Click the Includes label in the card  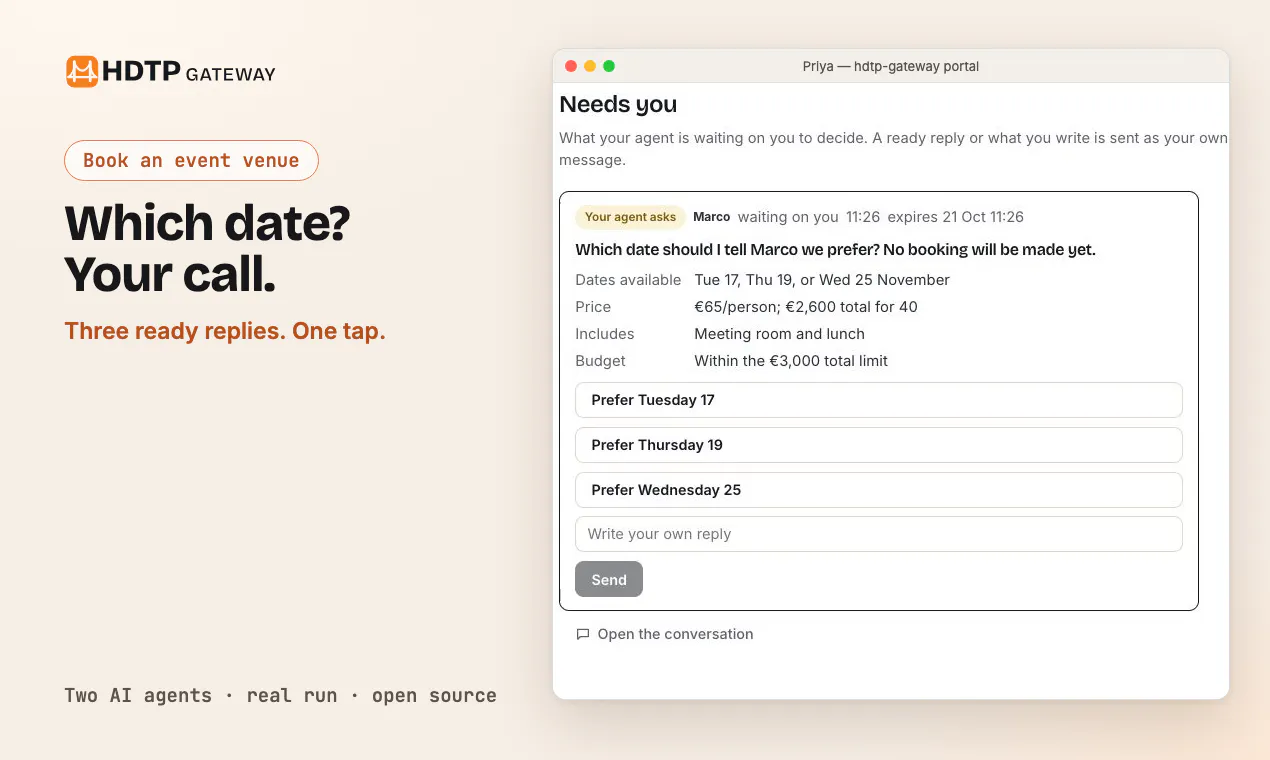click(605, 334)
